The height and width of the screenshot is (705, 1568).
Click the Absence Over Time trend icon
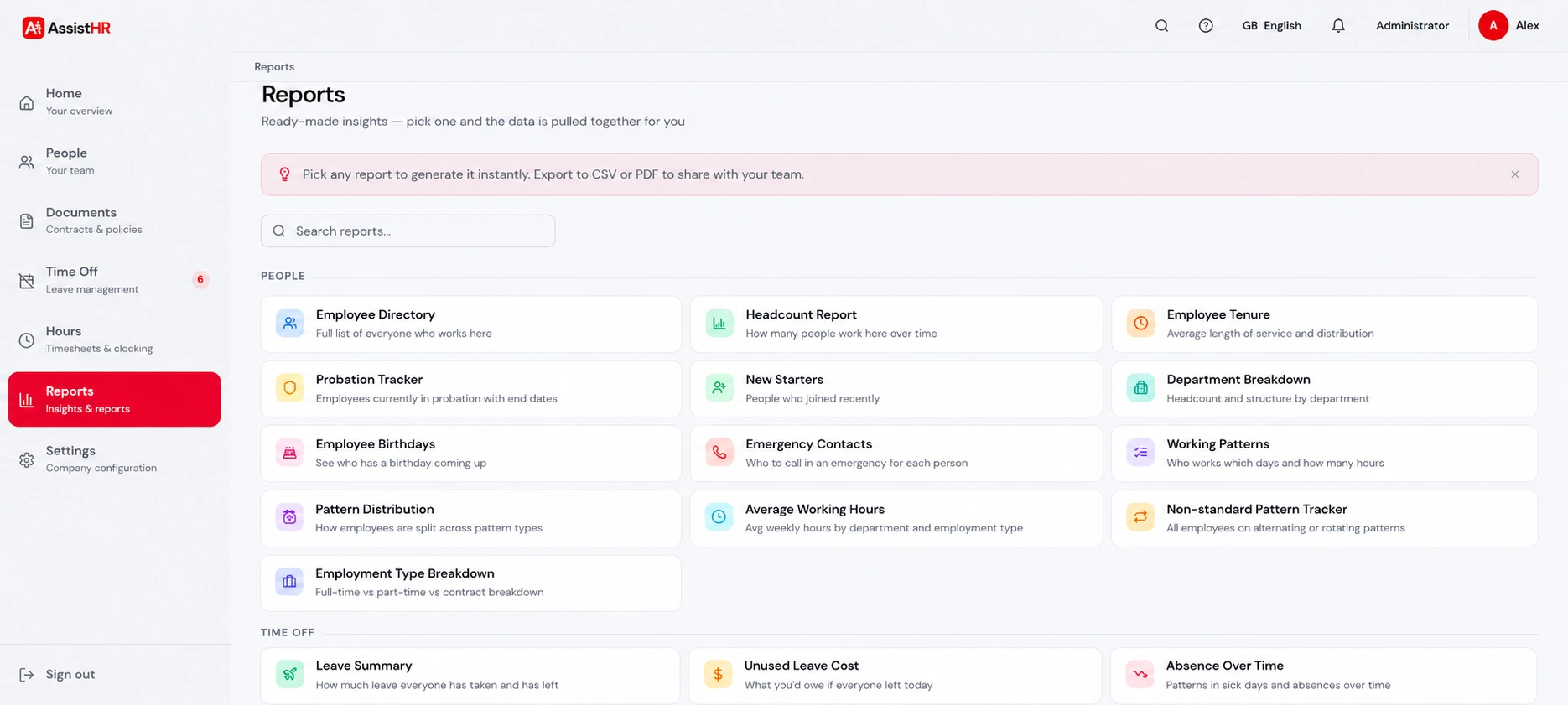tap(1140, 674)
